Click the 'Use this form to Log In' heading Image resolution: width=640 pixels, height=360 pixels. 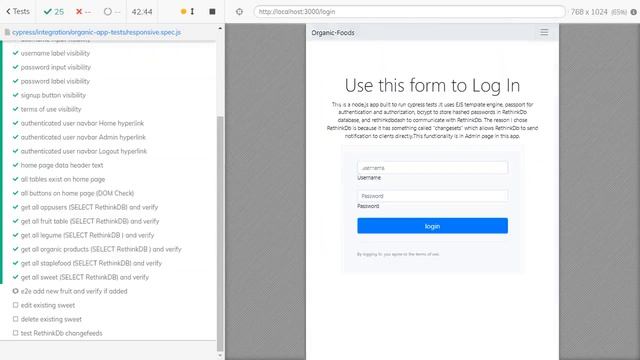point(432,86)
